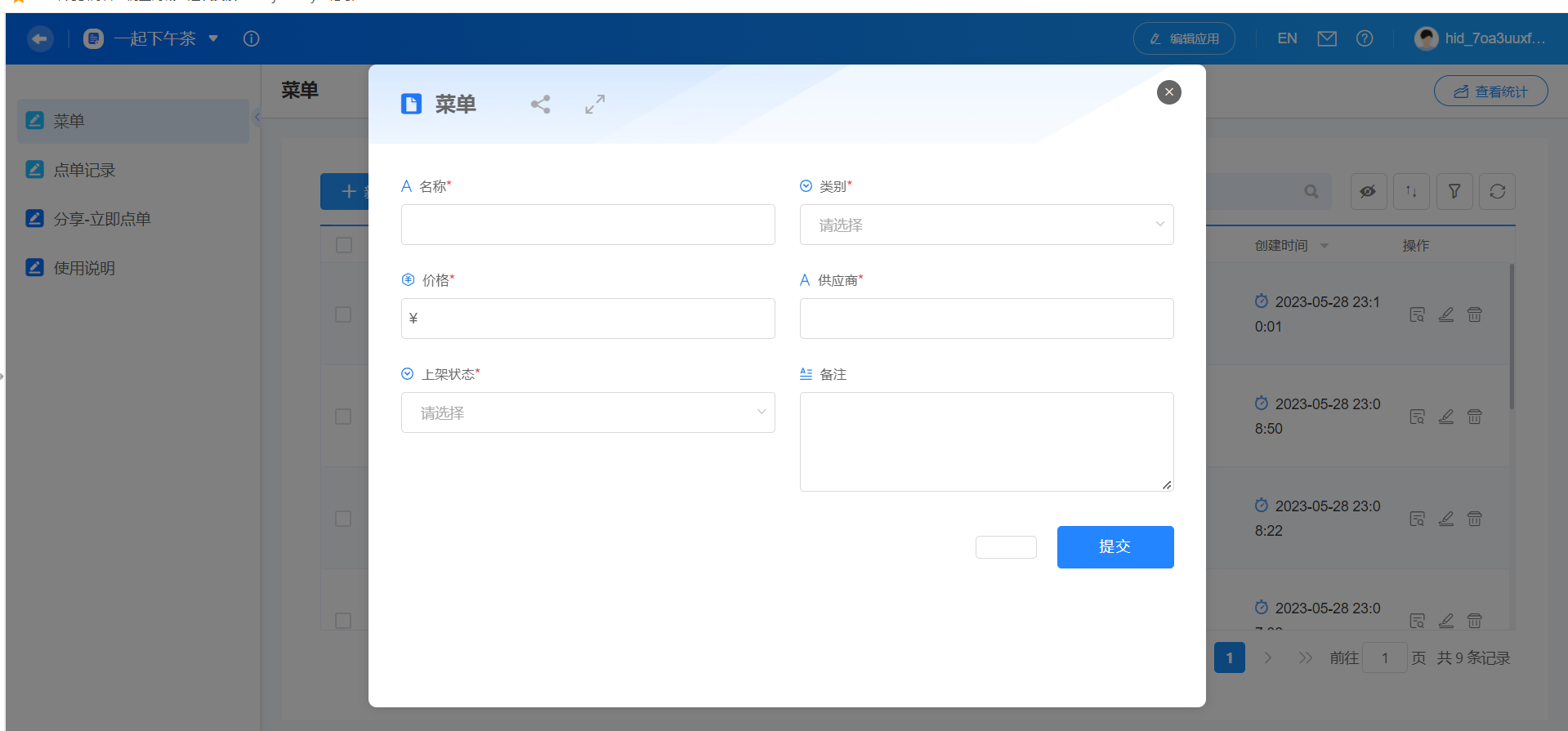Open the 类别 dropdown
1568x731 pixels.
tap(986, 225)
